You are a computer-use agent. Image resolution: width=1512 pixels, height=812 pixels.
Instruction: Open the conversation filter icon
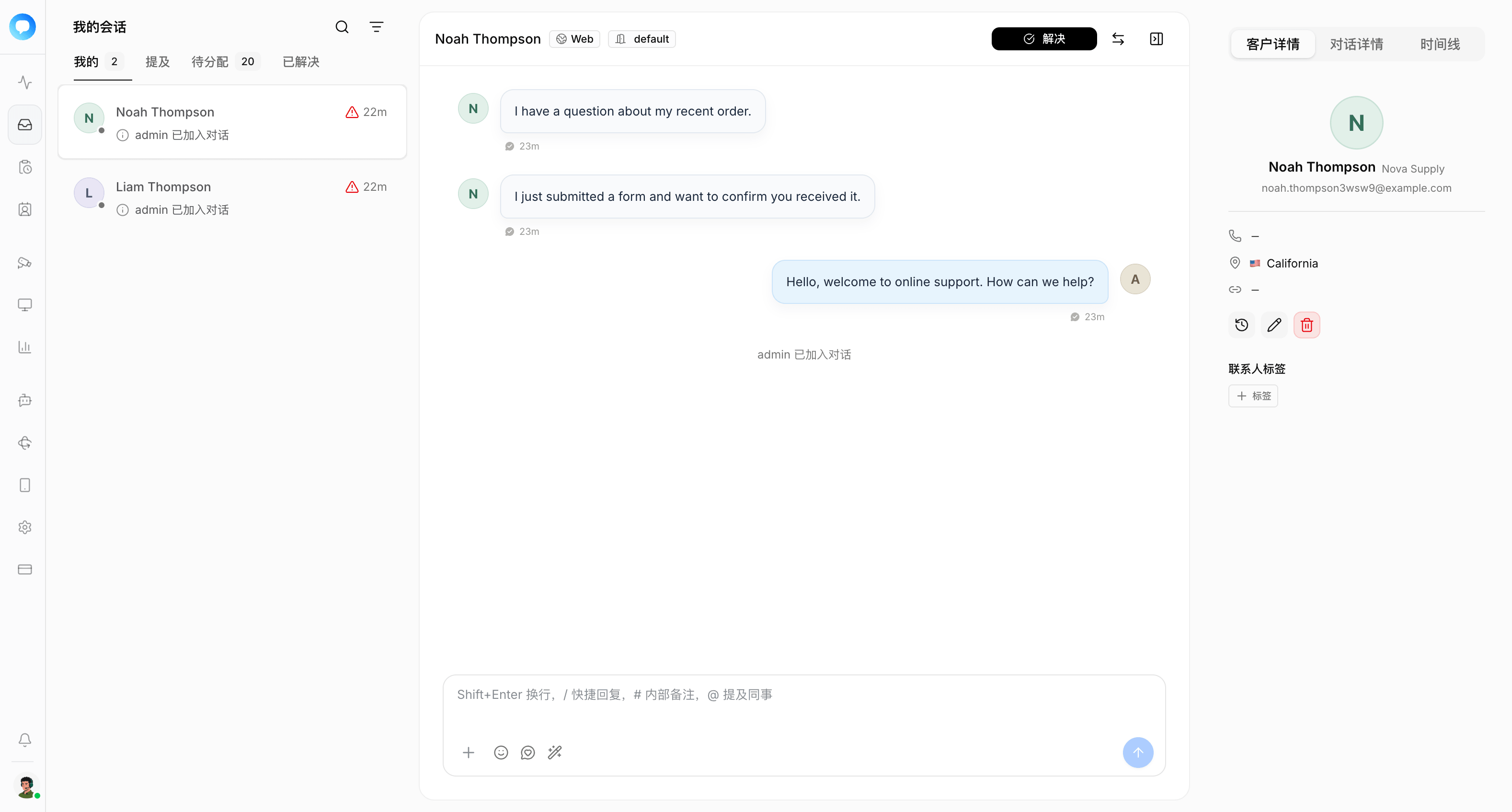coord(376,27)
